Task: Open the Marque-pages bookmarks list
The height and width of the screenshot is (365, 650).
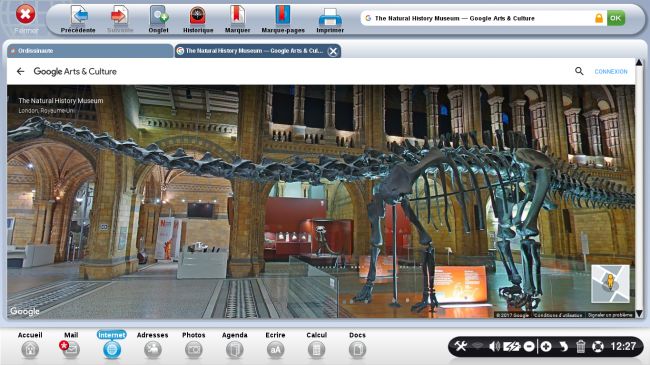Action: click(283, 15)
